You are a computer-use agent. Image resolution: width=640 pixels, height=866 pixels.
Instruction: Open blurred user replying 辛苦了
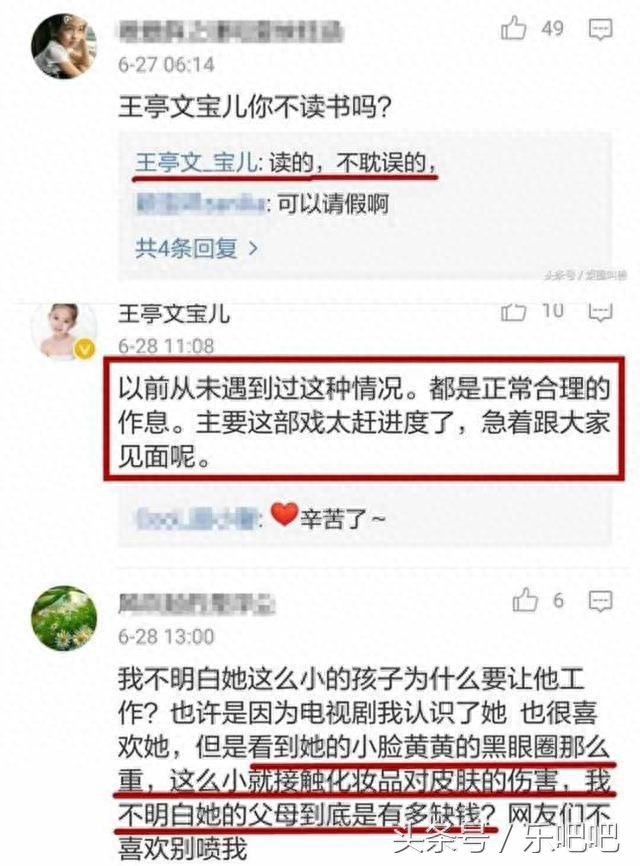coord(197,519)
